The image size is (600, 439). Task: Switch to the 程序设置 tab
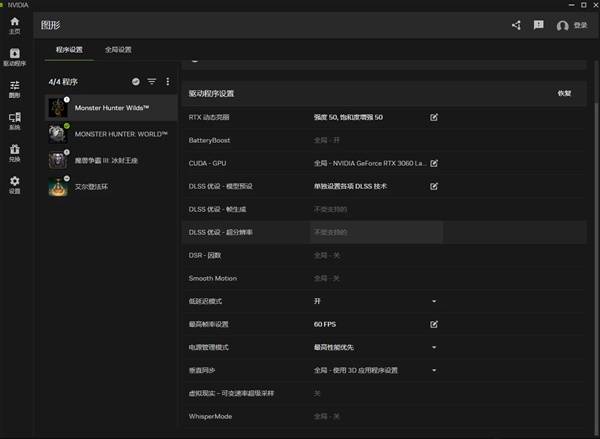[x=69, y=50]
